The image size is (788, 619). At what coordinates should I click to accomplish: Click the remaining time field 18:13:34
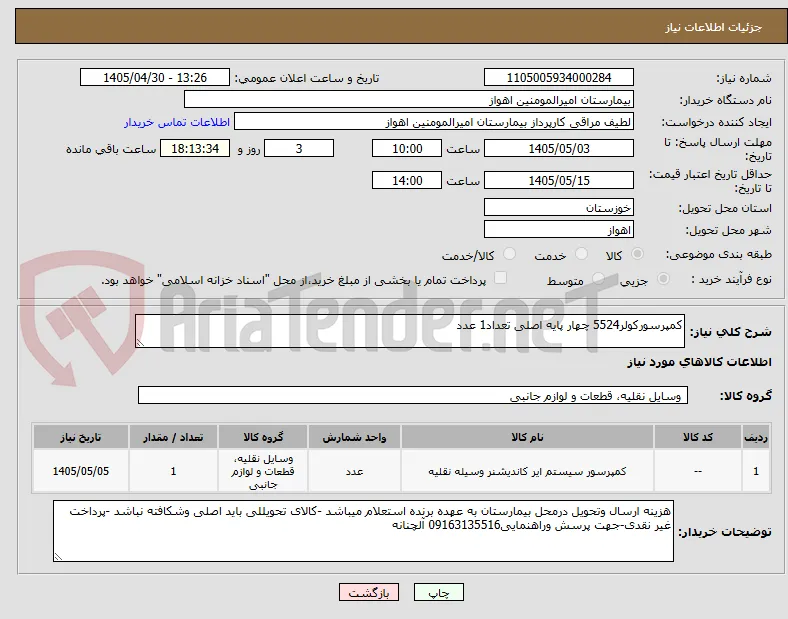click(x=195, y=148)
